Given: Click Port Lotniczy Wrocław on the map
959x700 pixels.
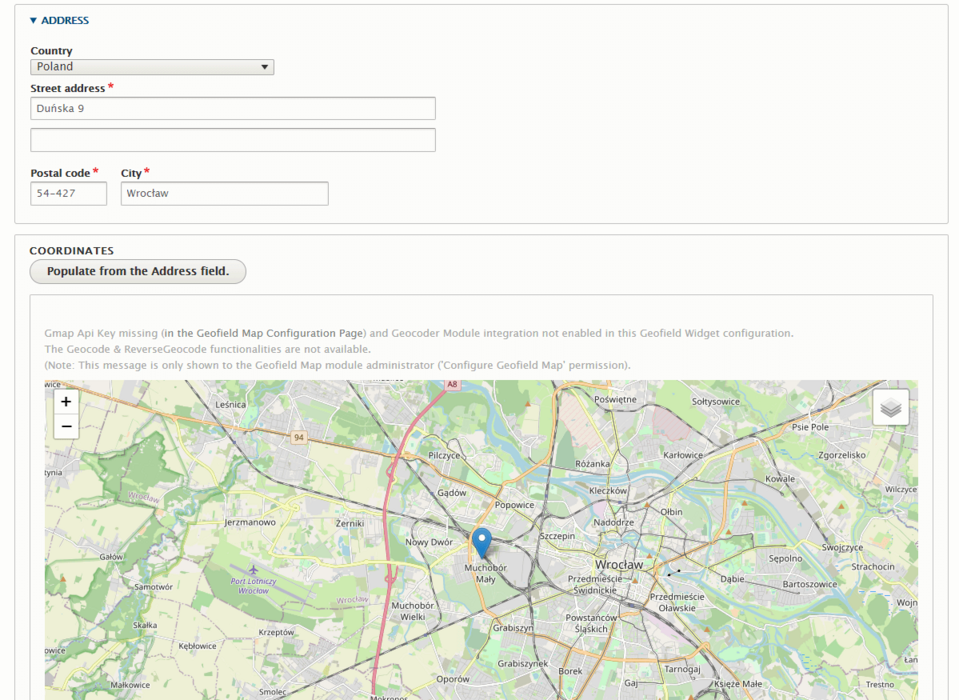Looking at the screenshot, I should tap(254, 583).
